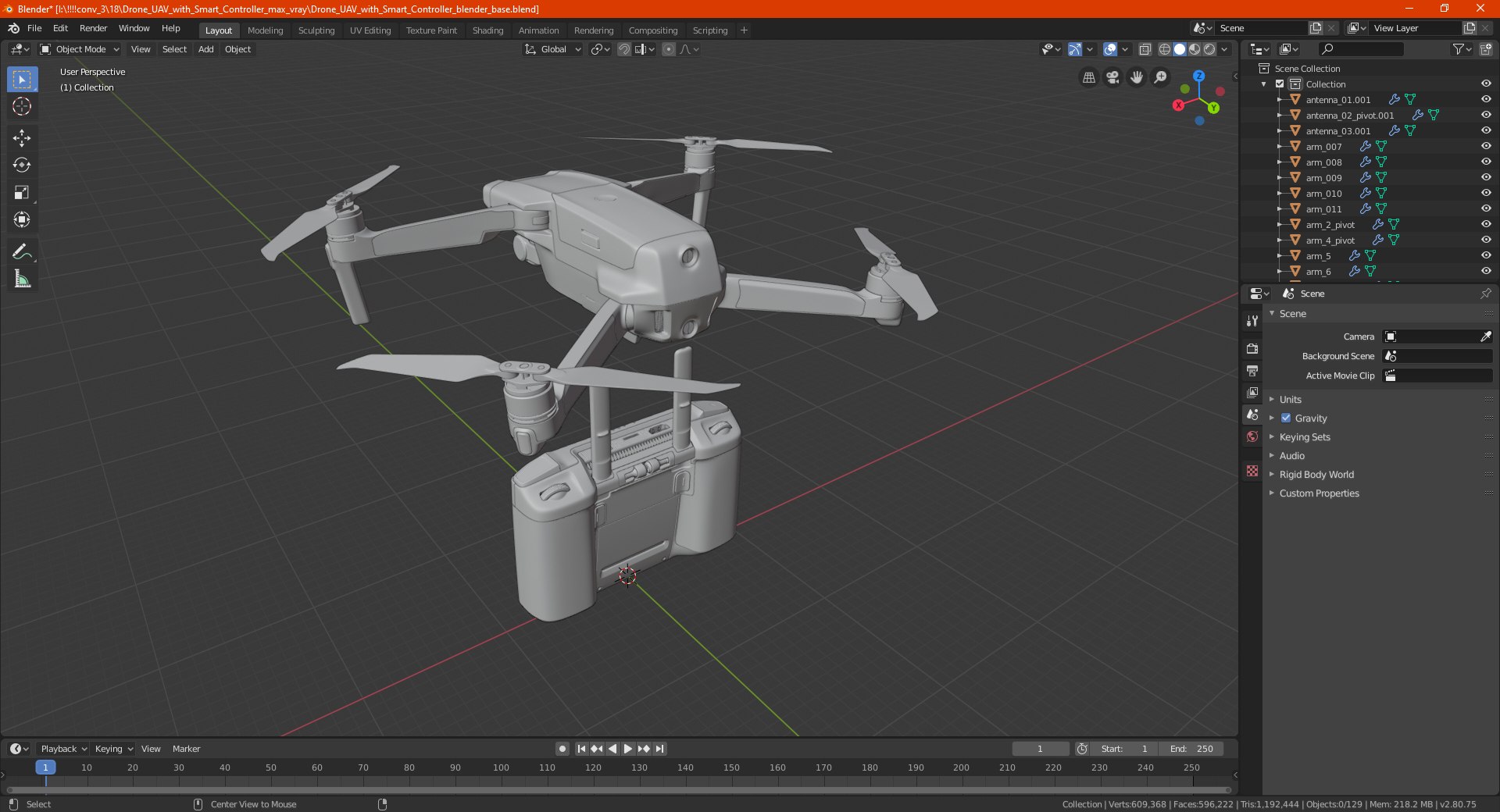Expand the Rigid Body World panel
Image resolution: width=1500 pixels, height=812 pixels.
[1316, 474]
